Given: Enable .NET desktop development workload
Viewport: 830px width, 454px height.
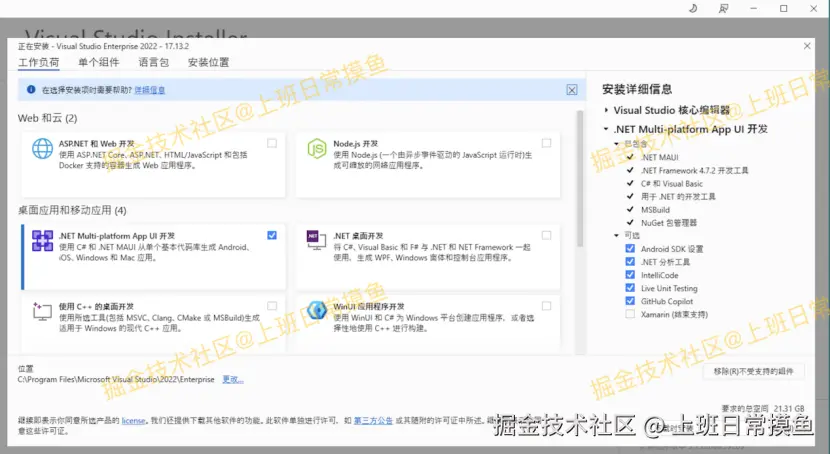Looking at the screenshot, I should [546, 235].
